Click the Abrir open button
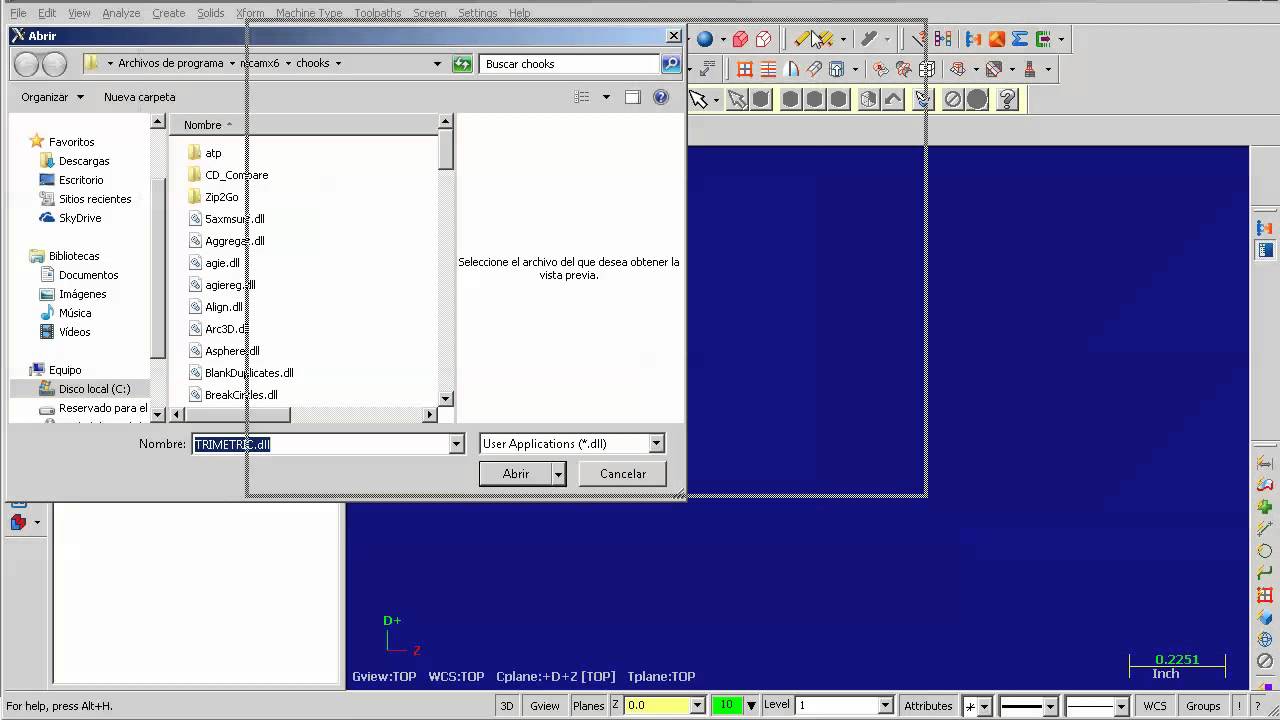This screenshot has height=720, width=1280. (x=516, y=474)
